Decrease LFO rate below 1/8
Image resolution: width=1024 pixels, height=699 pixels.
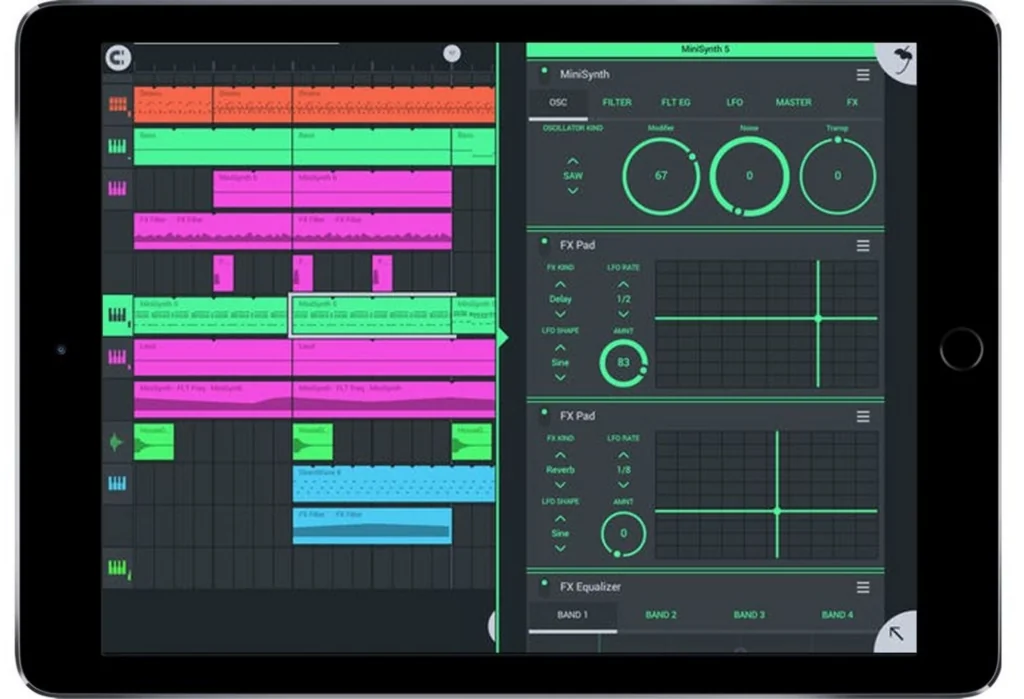(x=623, y=485)
